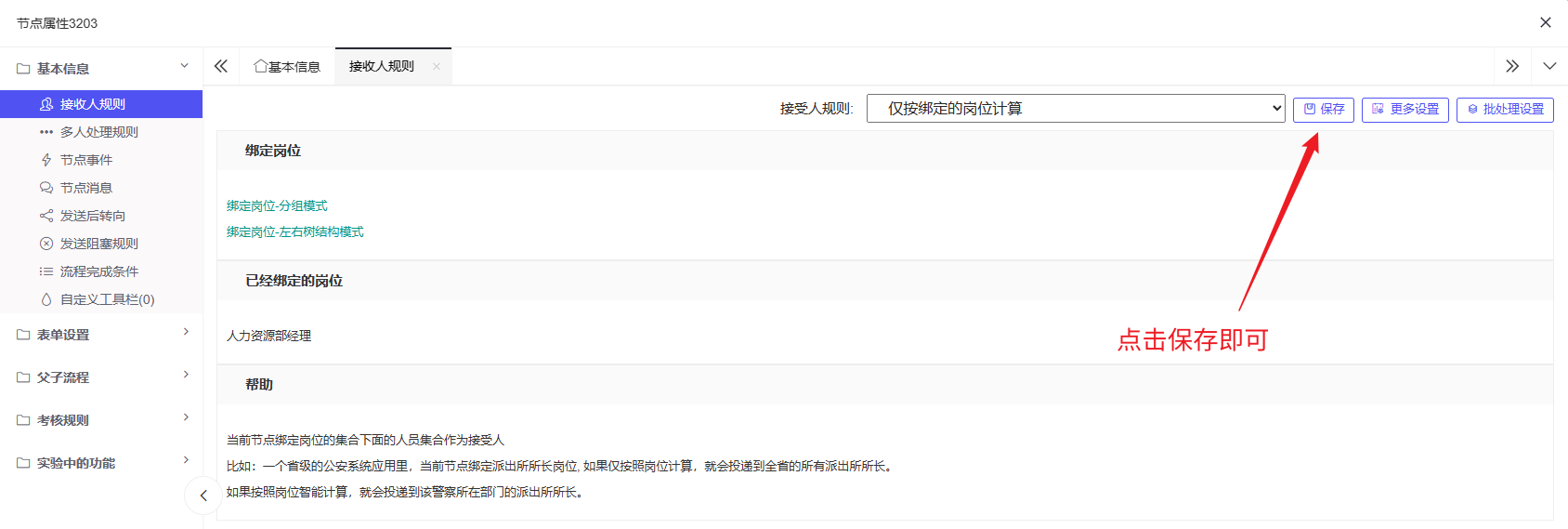This screenshot has height=529, width=1568.
Task: Select the 接收人规则 tab
Action: [x=381, y=67]
